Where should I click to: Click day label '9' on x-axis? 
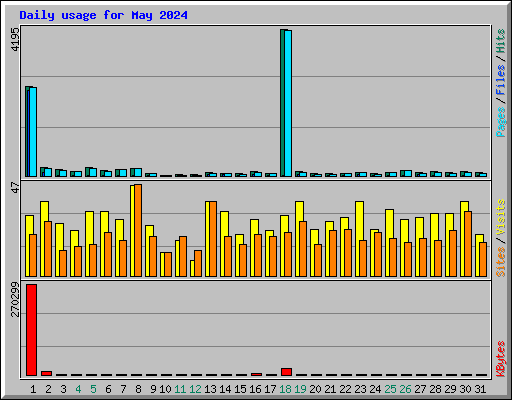pos(153,389)
